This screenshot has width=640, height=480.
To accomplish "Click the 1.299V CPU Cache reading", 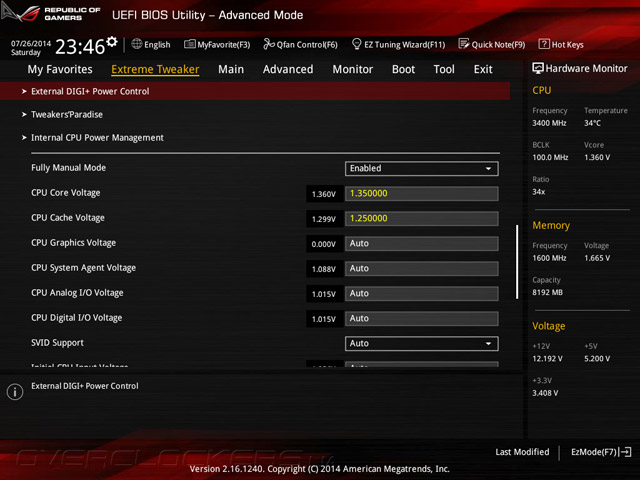I will click(x=324, y=219).
